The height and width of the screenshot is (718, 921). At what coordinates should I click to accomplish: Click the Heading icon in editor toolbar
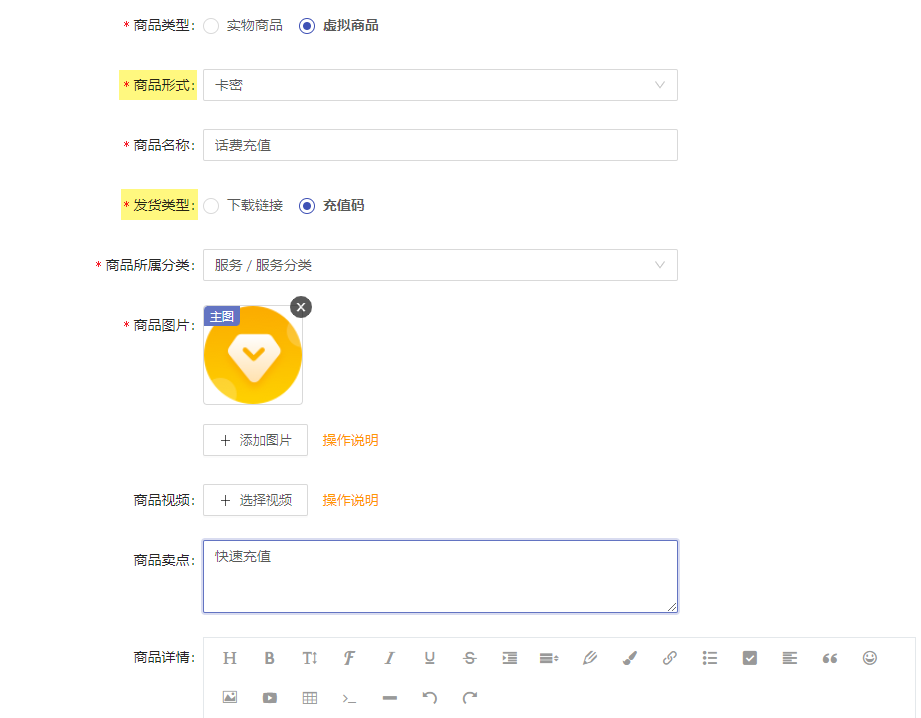230,658
